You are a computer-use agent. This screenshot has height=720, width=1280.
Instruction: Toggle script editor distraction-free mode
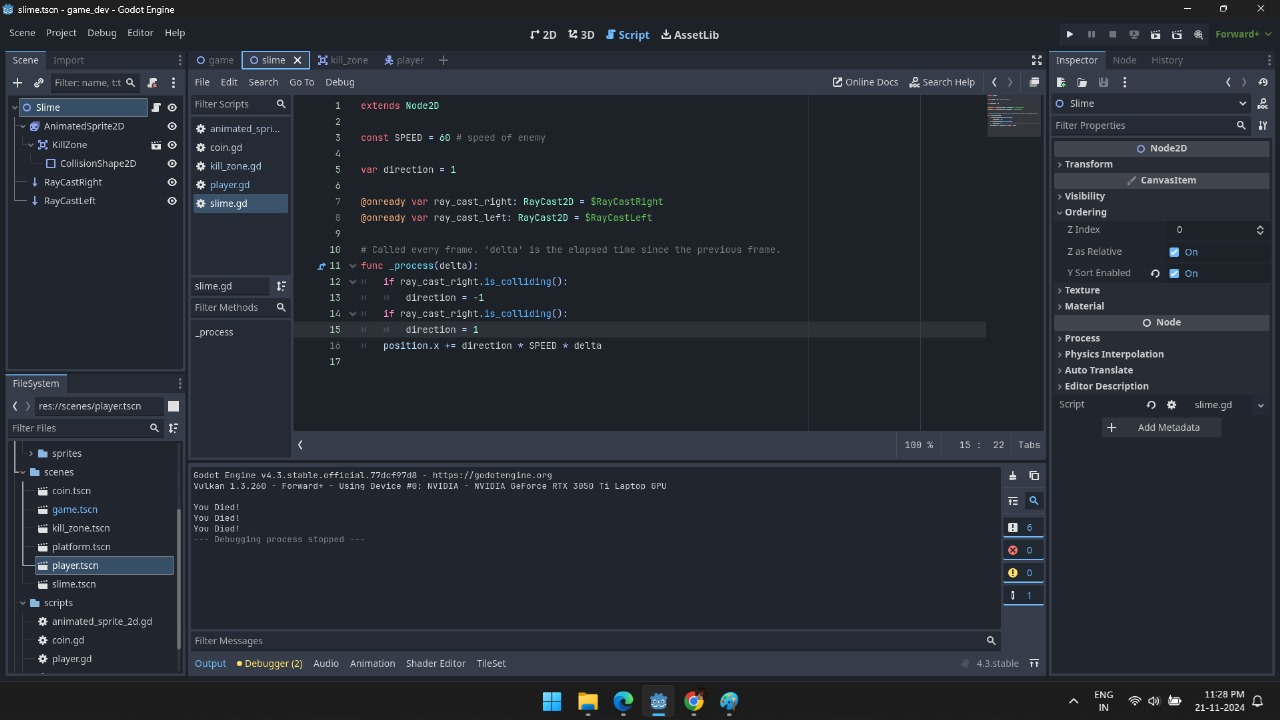pyautogui.click(x=1037, y=60)
